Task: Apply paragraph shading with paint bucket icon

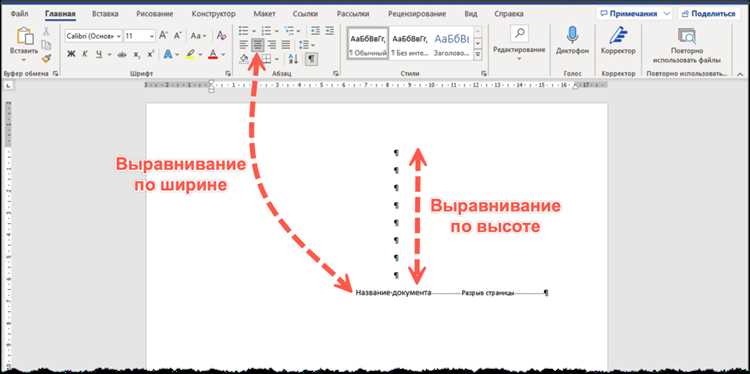Action: point(243,59)
